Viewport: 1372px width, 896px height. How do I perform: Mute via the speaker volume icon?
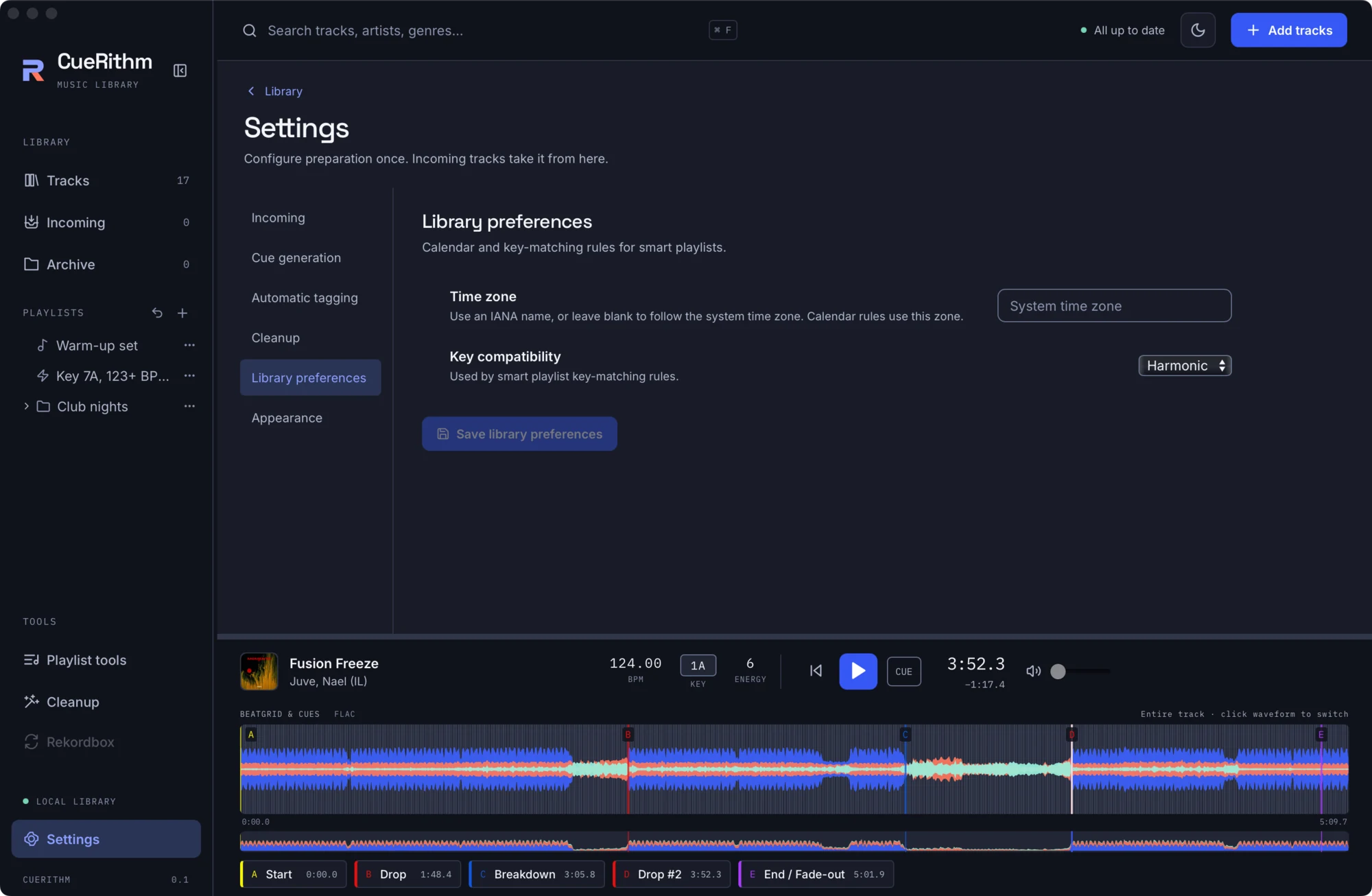tap(1033, 671)
